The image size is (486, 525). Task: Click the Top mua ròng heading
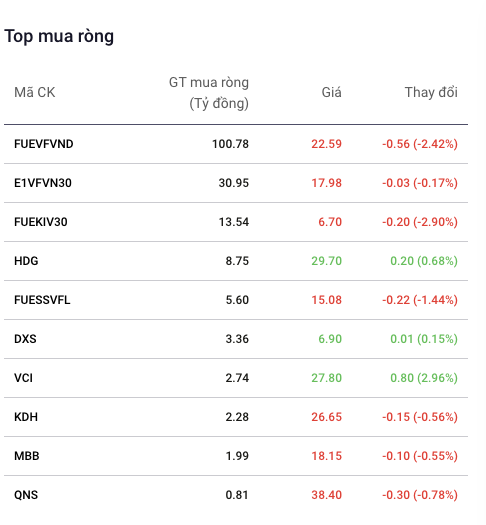pos(59,36)
